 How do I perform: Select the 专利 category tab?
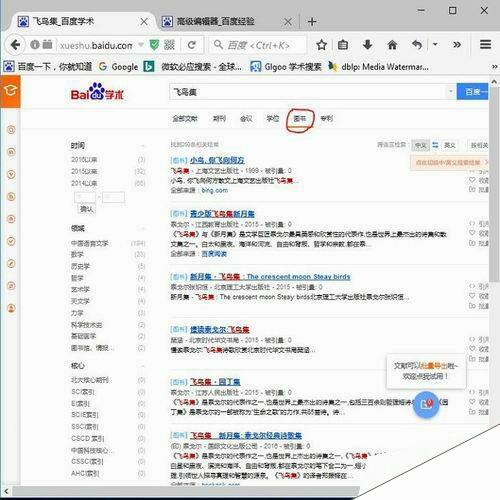click(327, 119)
